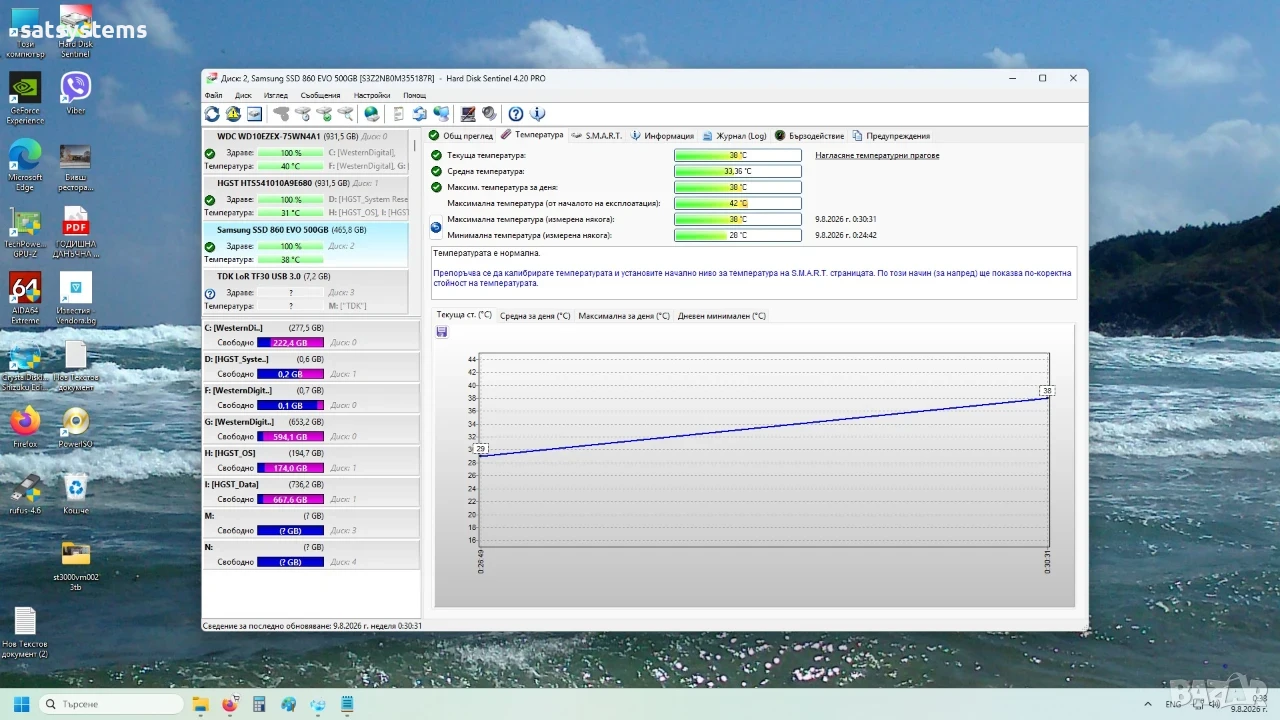Screen dimensions: 1280x720
Task: Click the average temperature value 33,36 °C
Action: coord(738,172)
